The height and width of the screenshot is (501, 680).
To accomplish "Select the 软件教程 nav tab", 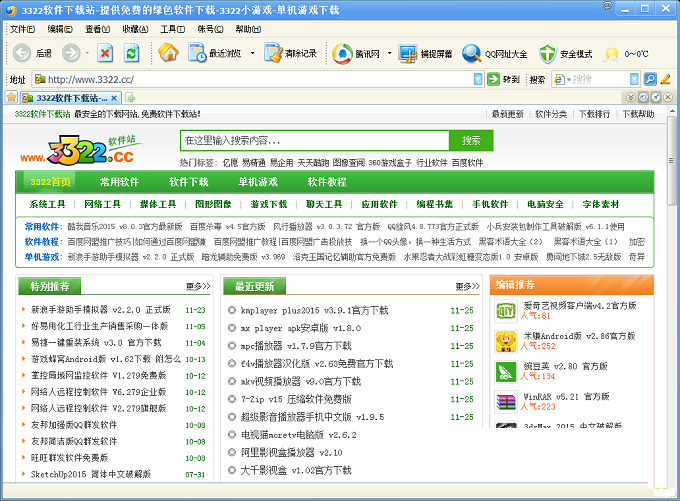I will pos(327,182).
